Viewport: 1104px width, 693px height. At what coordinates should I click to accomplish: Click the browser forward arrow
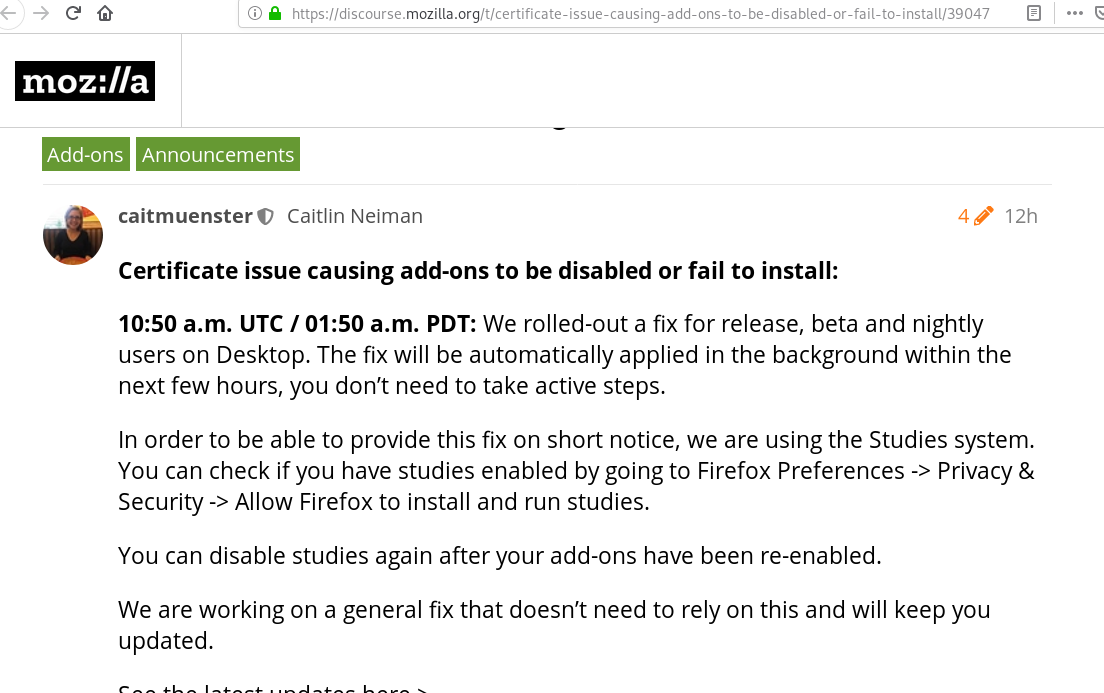[40, 14]
